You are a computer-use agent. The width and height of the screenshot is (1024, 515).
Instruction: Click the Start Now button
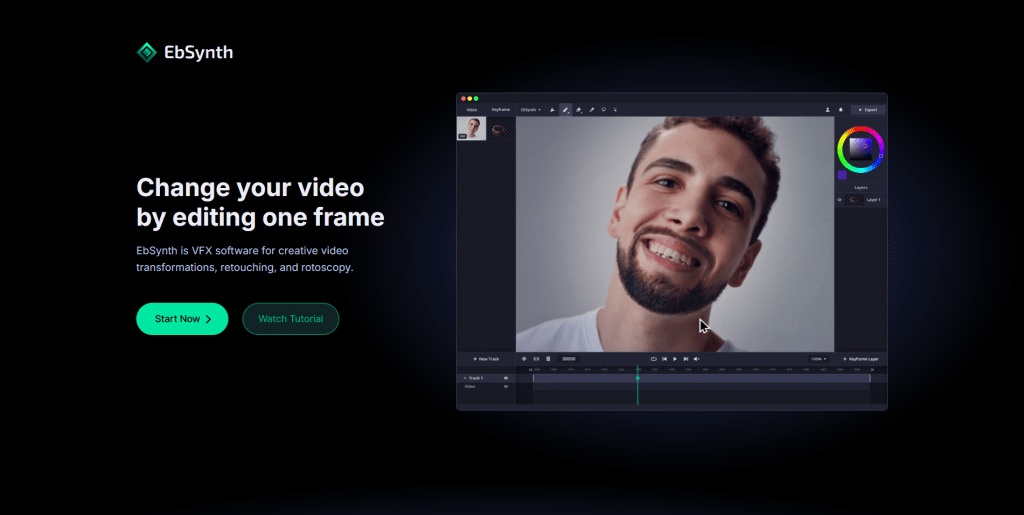point(182,319)
